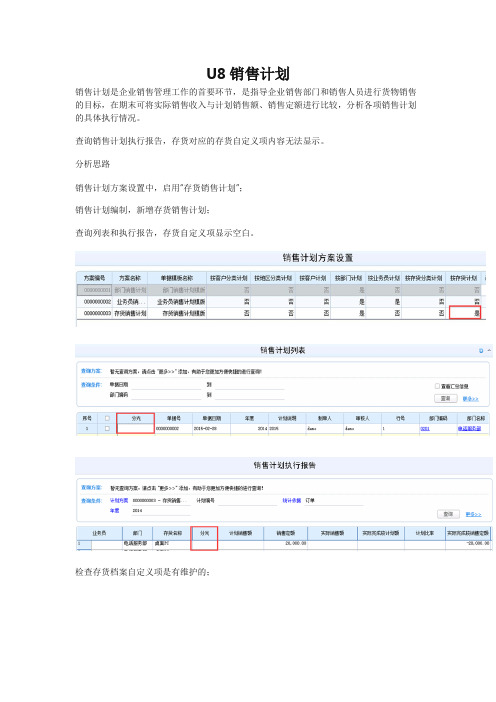Screen dimensions: 496x702
Task: Collapse the 销售计划列表 panel with the arrow
Action: click(489, 350)
